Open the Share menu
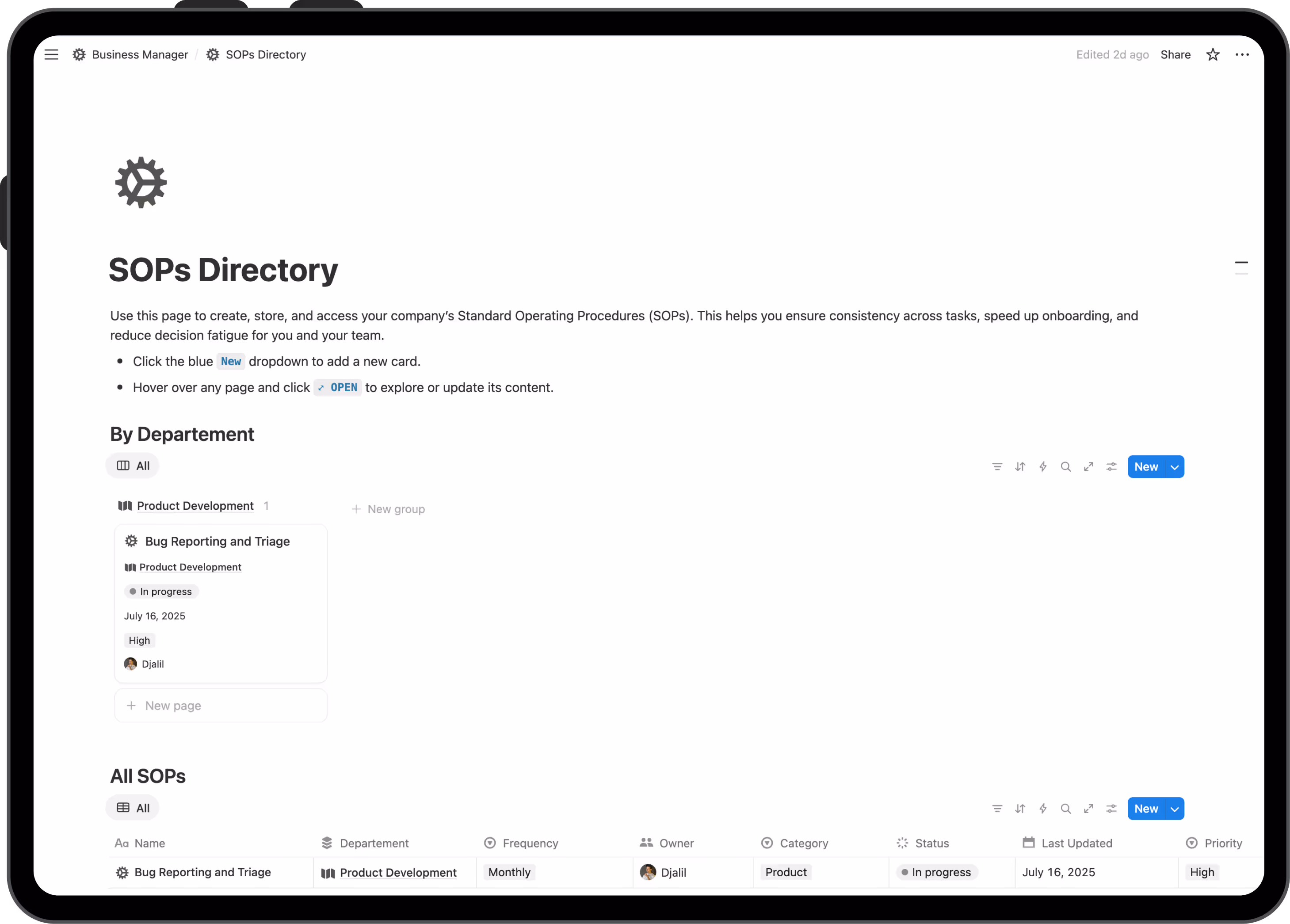Viewport: 1290px width, 924px height. click(1175, 55)
